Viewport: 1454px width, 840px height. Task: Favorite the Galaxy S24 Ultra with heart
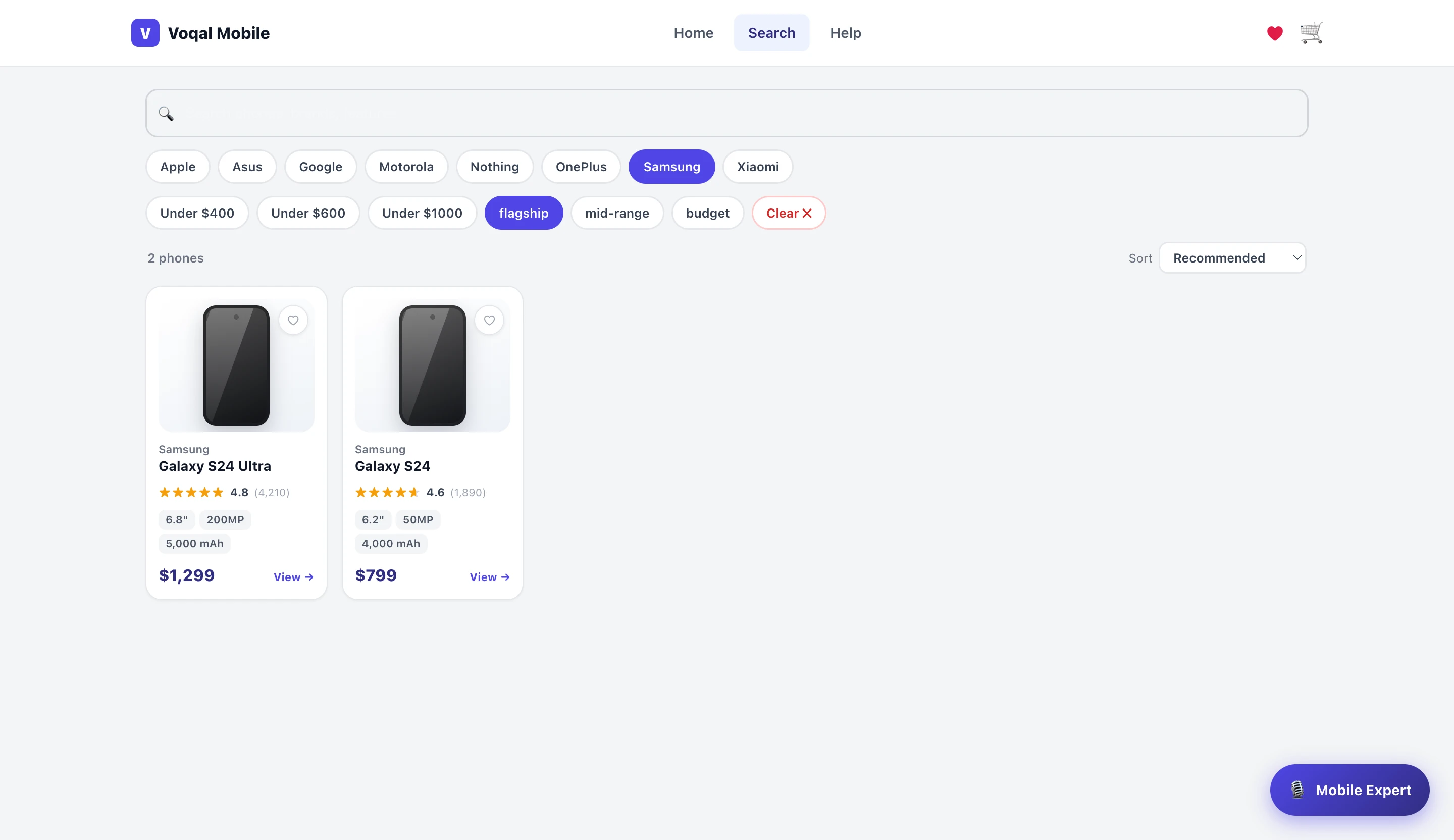[293, 320]
